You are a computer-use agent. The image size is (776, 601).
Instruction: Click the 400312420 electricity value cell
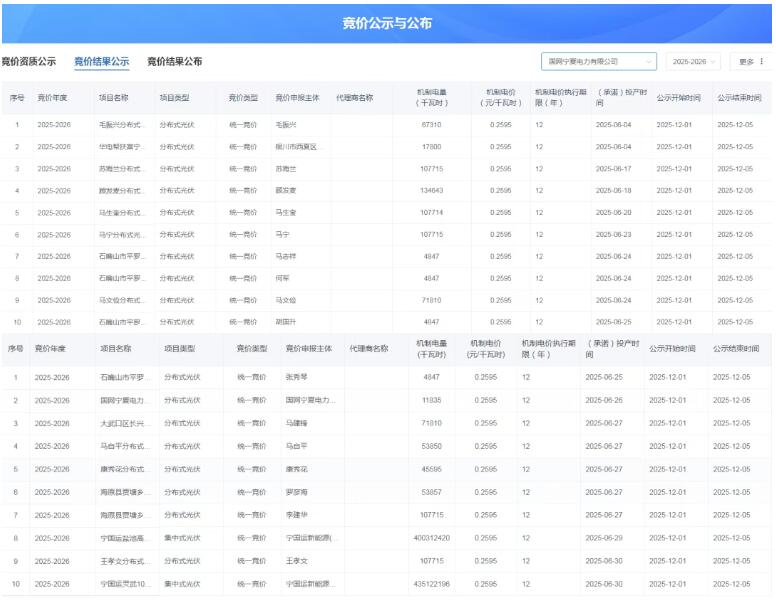pyautogui.click(x=431, y=539)
